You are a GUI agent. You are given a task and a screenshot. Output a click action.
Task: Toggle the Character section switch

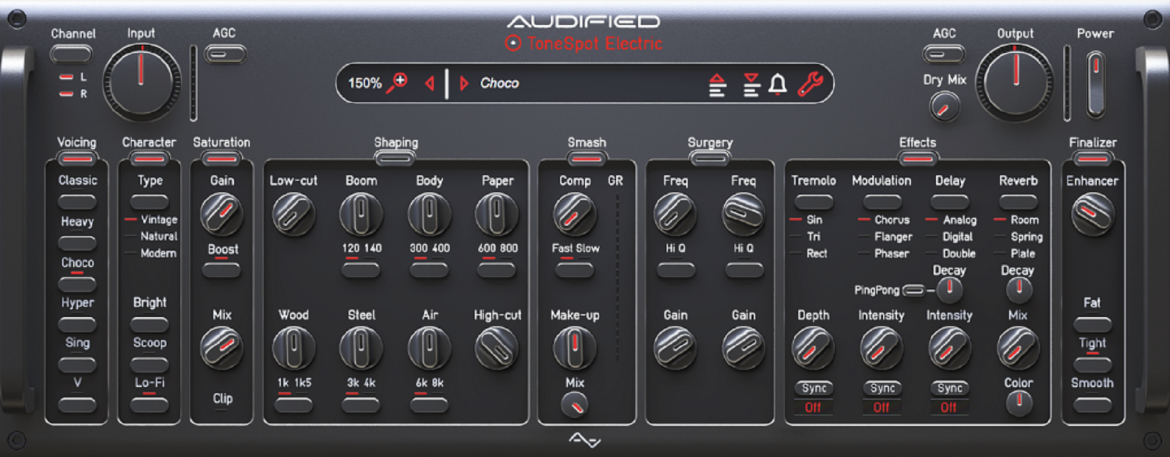[149, 158]
